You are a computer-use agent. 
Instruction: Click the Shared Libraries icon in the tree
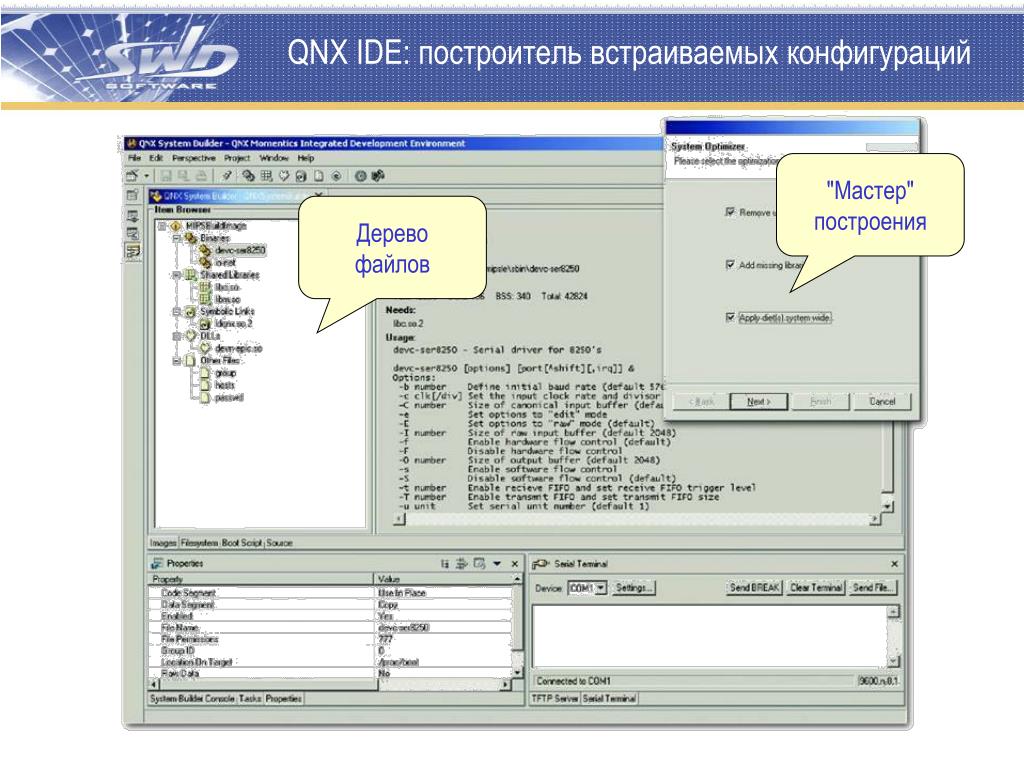[x=191, y=275]
